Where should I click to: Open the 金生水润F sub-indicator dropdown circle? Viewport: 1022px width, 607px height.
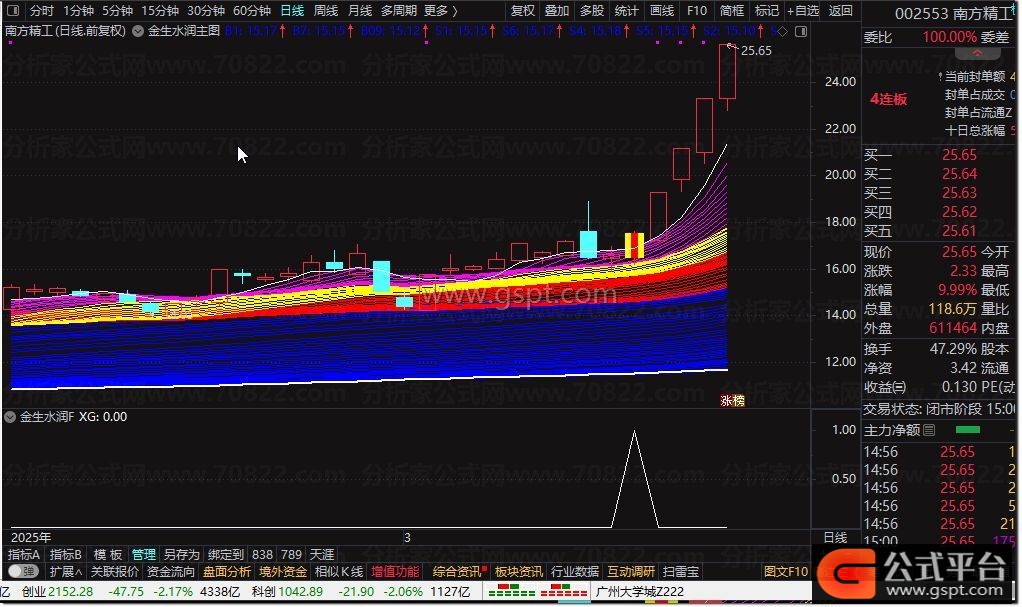(x=10, y=417)
